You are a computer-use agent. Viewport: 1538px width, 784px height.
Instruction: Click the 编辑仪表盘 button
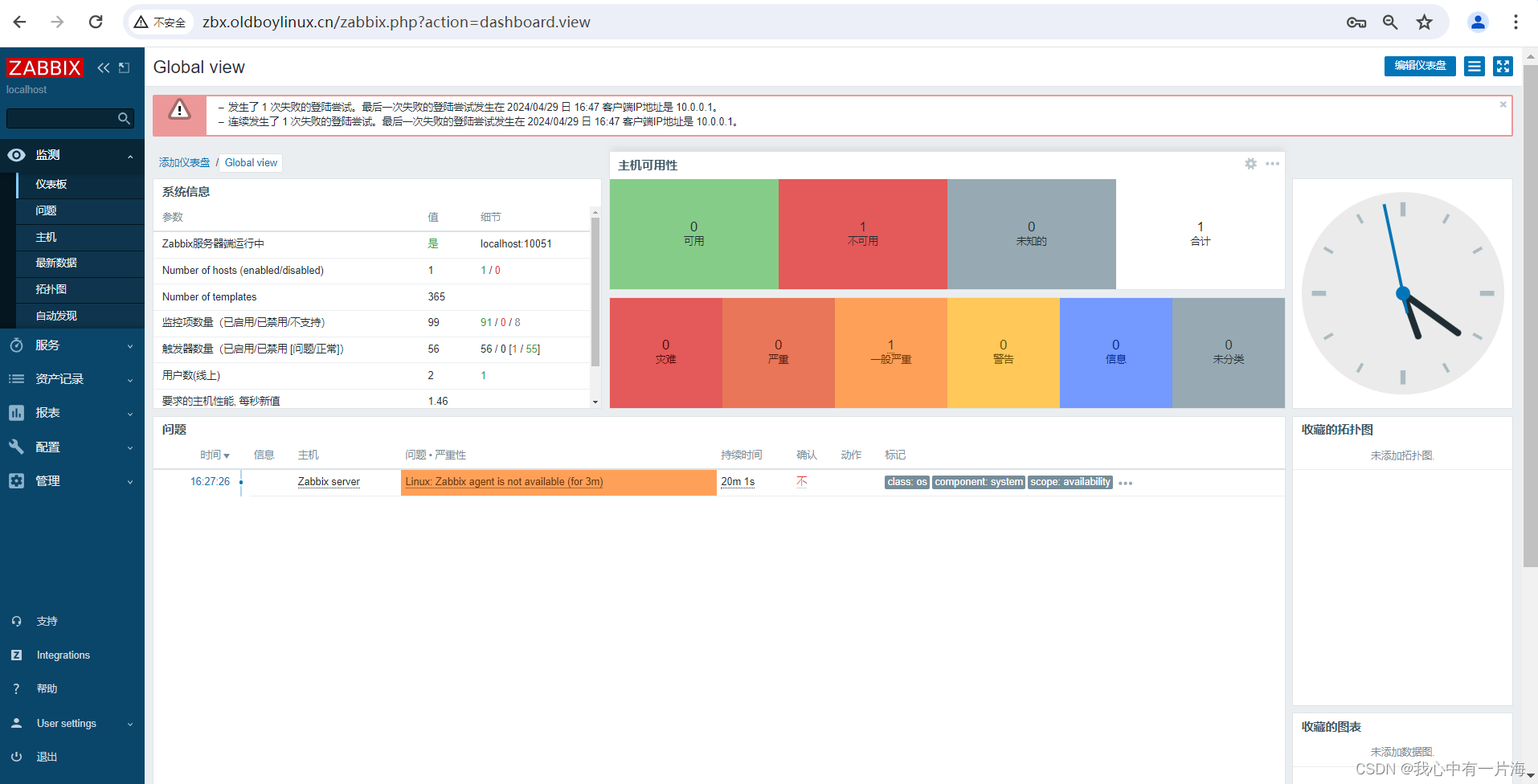(1420, 66)
